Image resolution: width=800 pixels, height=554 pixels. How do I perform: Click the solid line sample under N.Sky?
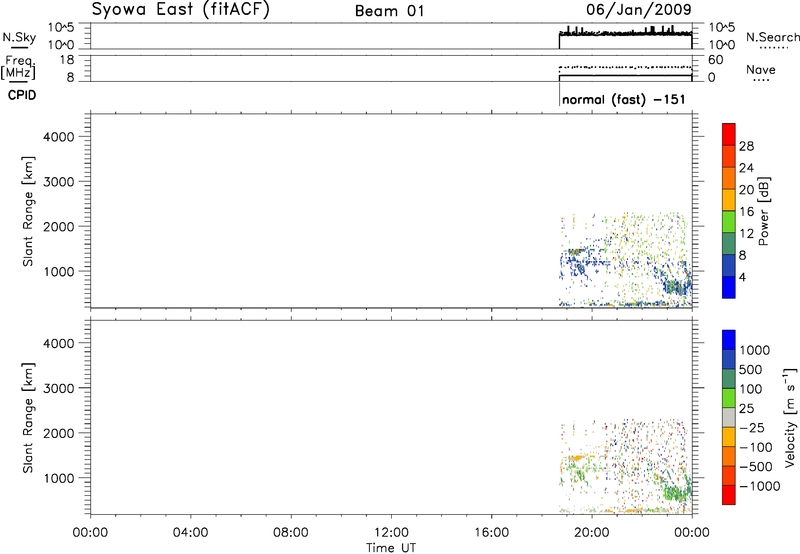(19, 47)
